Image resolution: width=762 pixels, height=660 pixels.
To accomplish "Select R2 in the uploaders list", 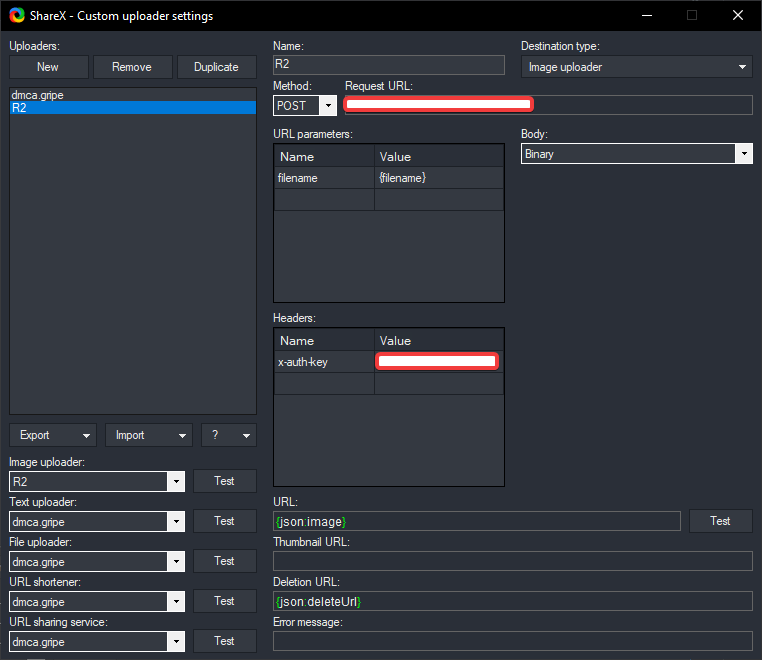I will pos(133,107).
